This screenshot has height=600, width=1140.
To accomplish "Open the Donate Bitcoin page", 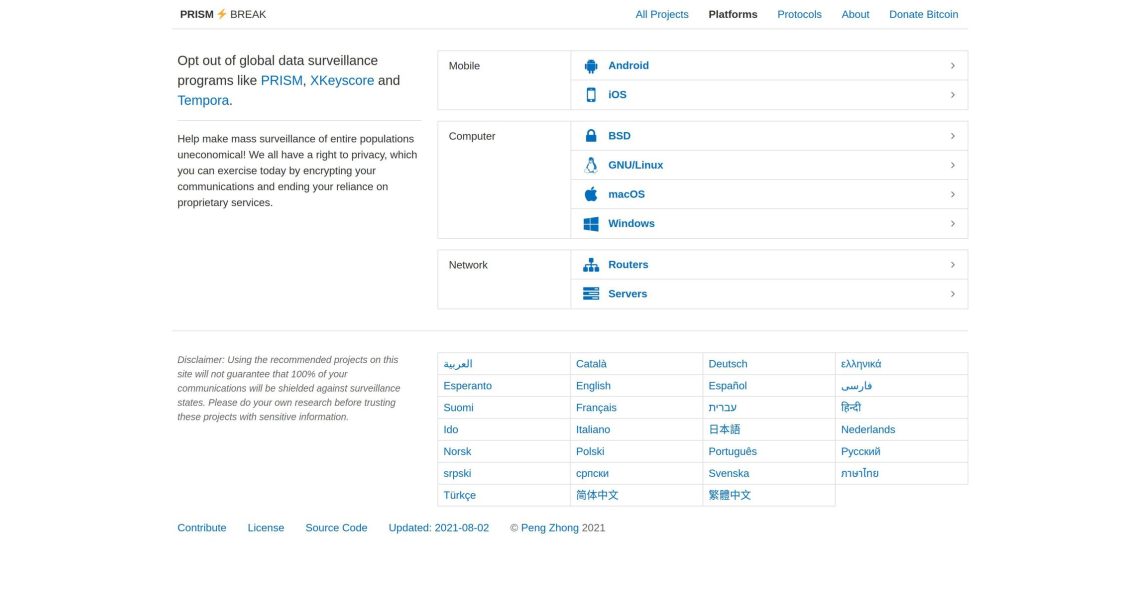I will [923, 15].
